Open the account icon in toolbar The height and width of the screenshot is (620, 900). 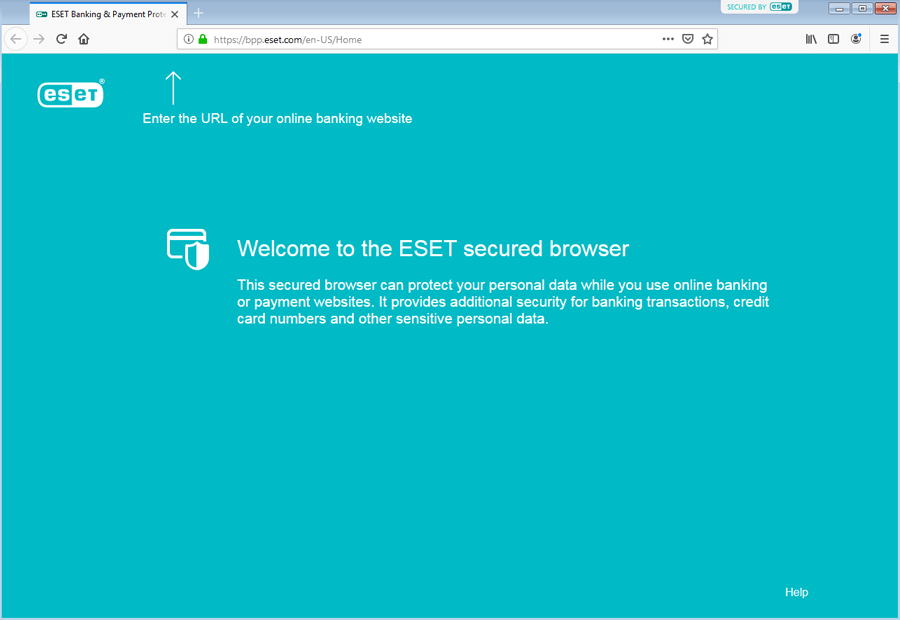856,39
